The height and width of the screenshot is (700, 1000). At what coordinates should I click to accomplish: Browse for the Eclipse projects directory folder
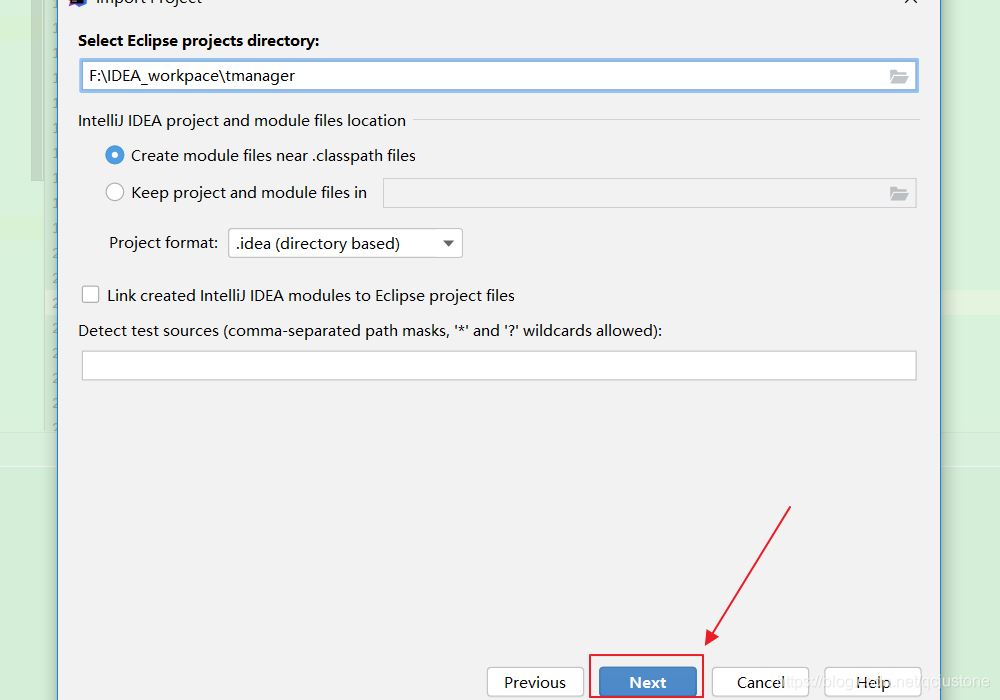point(899,76)
